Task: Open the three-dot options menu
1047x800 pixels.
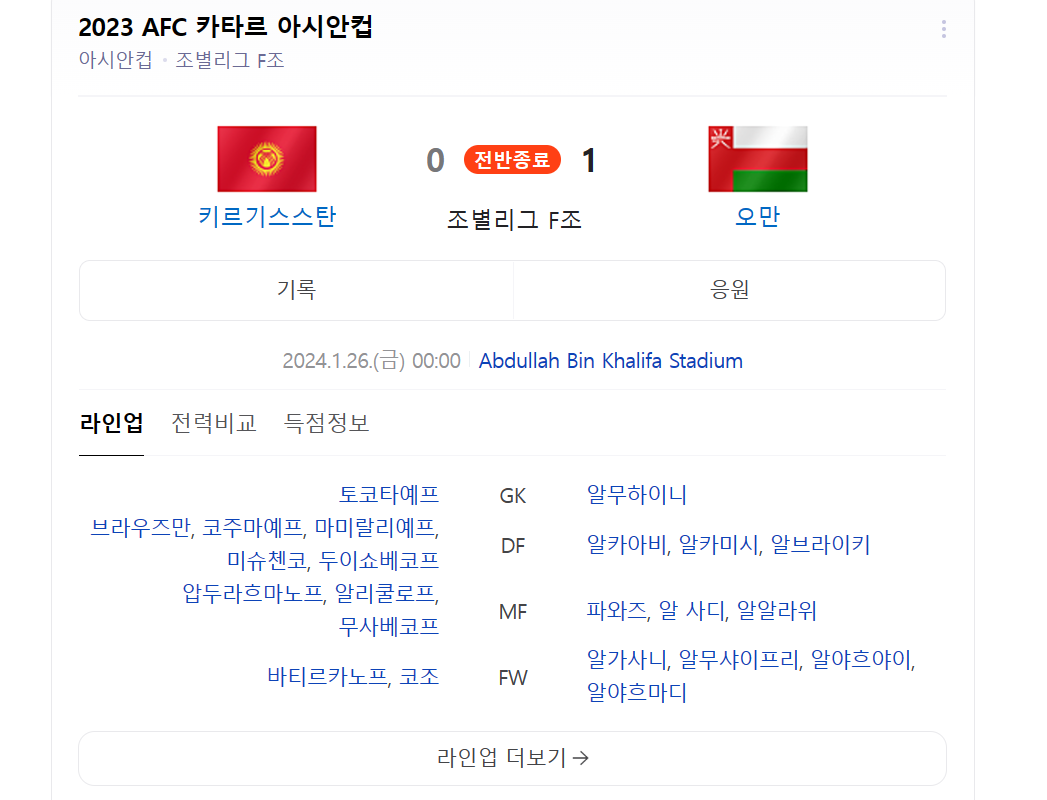Action: tap(942, 28)
